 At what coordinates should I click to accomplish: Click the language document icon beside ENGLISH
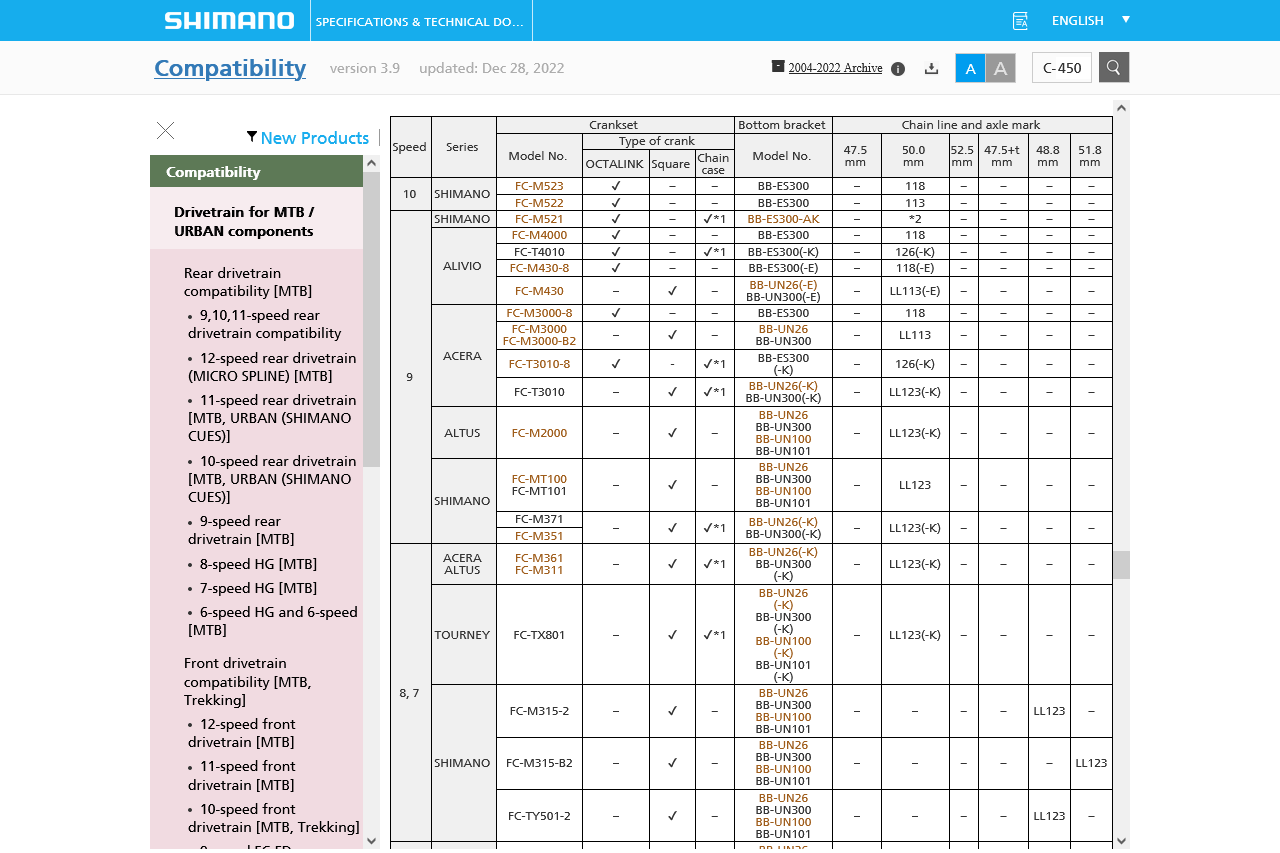pos(1020,21)
